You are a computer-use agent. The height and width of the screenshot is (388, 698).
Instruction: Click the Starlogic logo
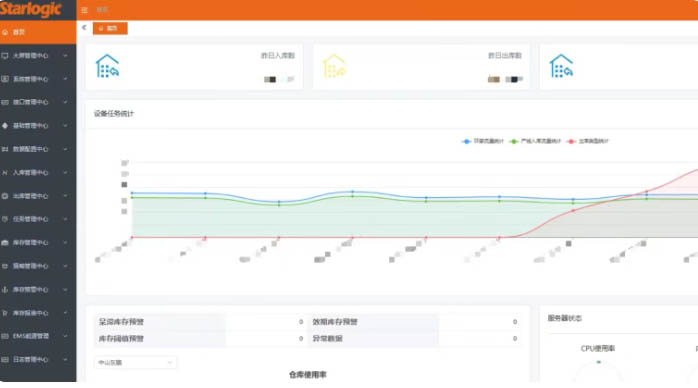[30, 9]
